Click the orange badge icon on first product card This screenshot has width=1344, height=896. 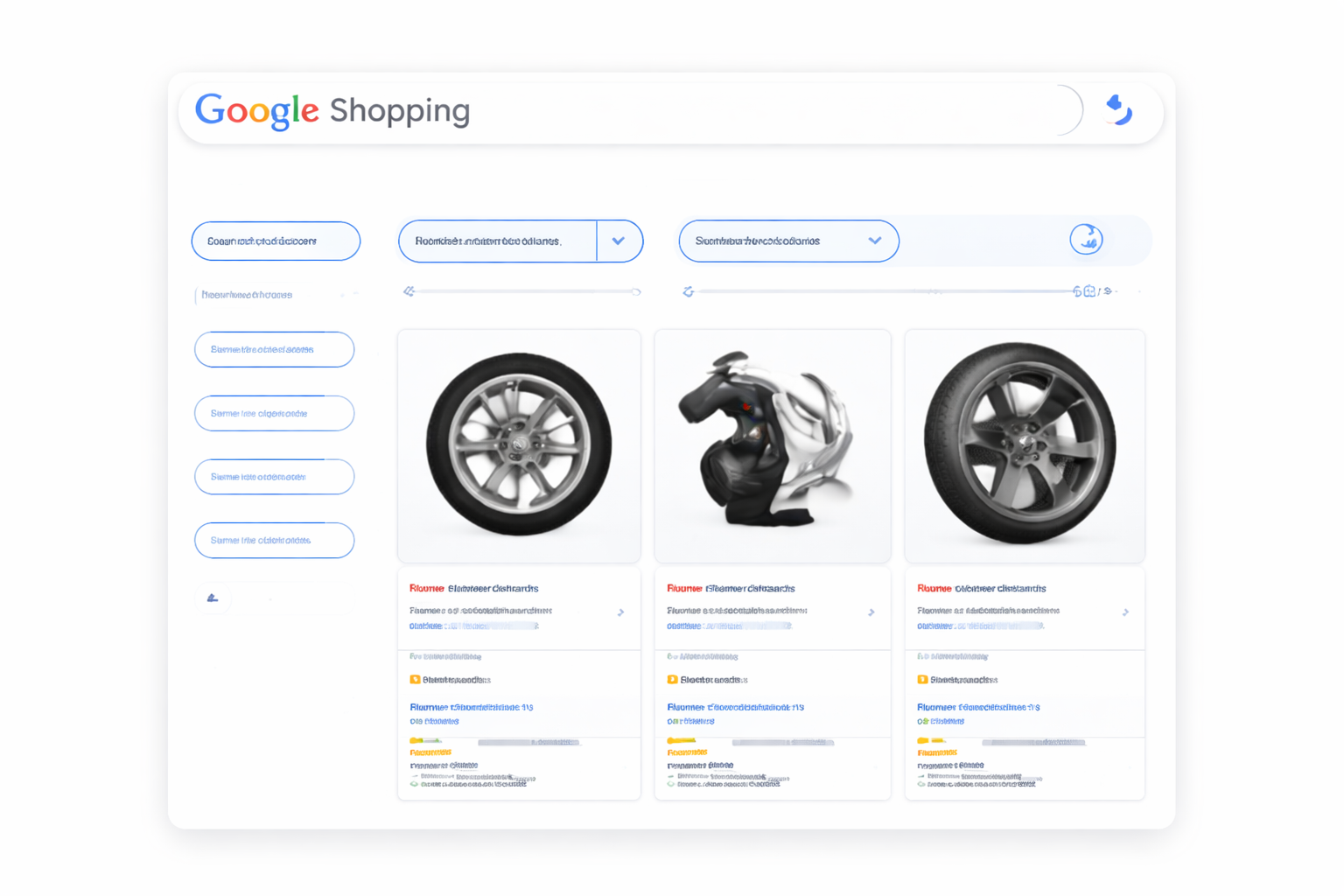point(415,680)
